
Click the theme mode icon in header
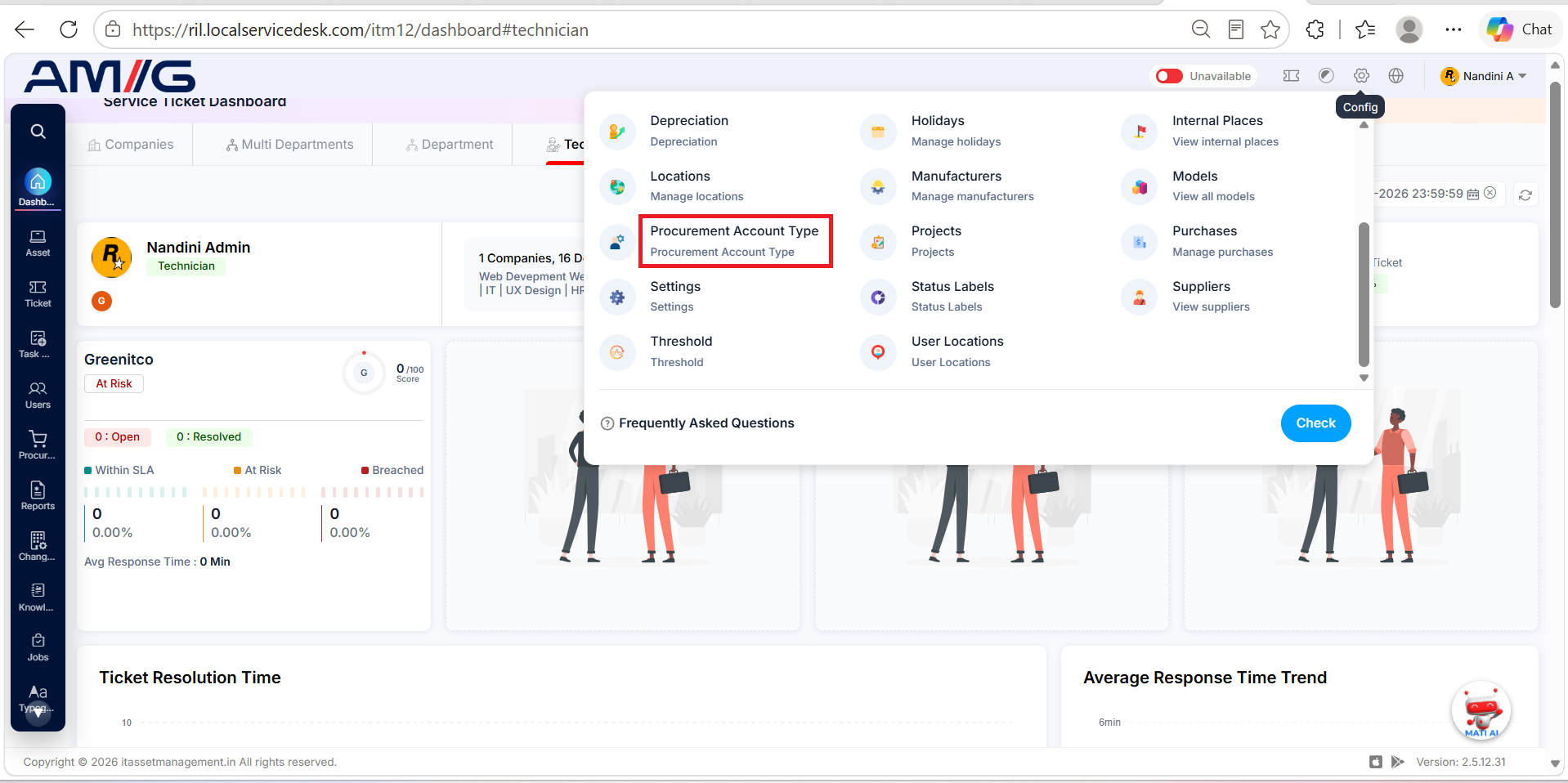tap(1326, 75)
